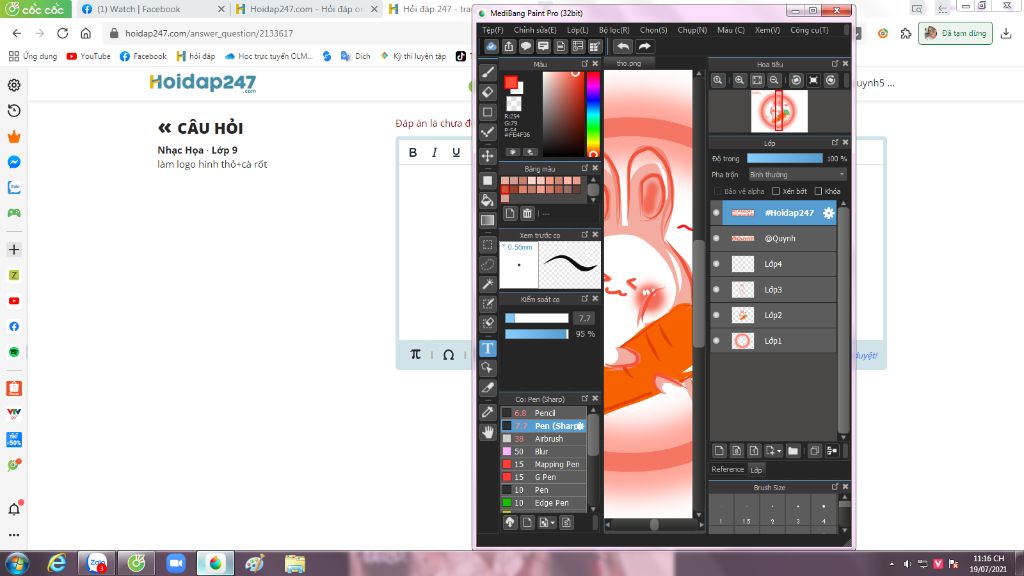Select the Eraser tool
Viewport: 1024px width, 576px height.
pyautogui.click(x=487, y=92)
